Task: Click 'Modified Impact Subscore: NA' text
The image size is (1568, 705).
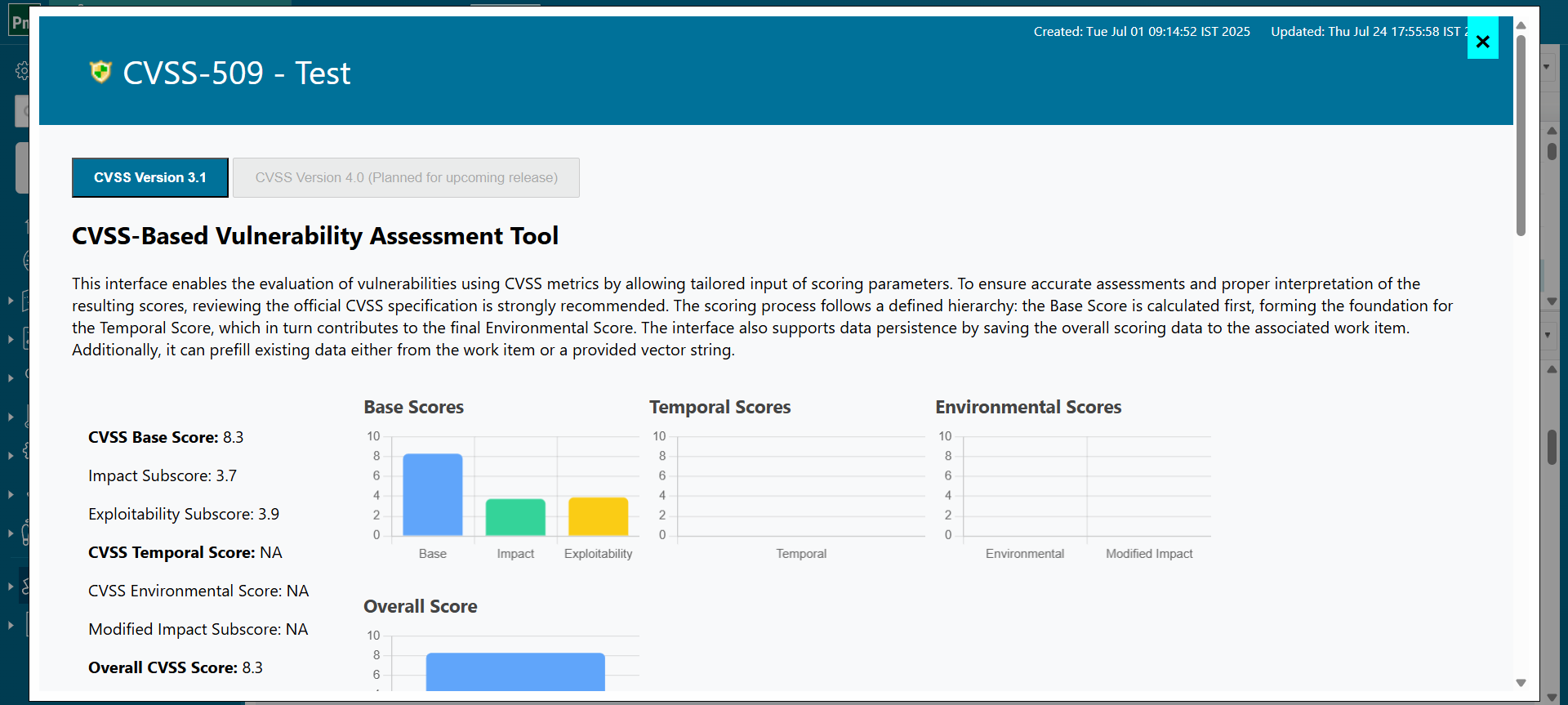Action: coord(198,629)
